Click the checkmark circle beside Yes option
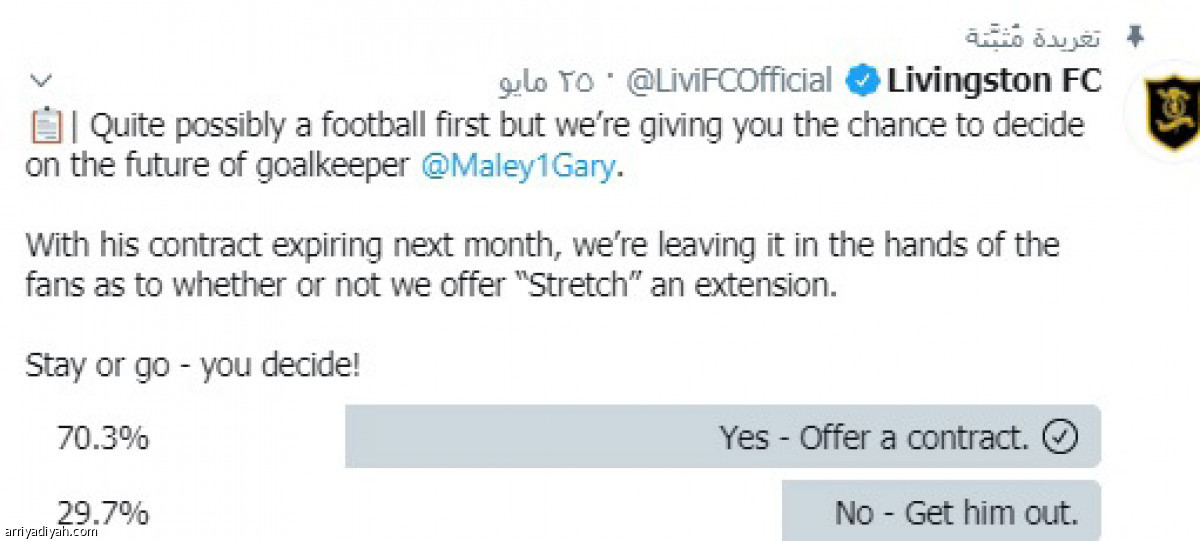Image resolution: width=1200 pixels, height=541 pixels. (1058, 437)
